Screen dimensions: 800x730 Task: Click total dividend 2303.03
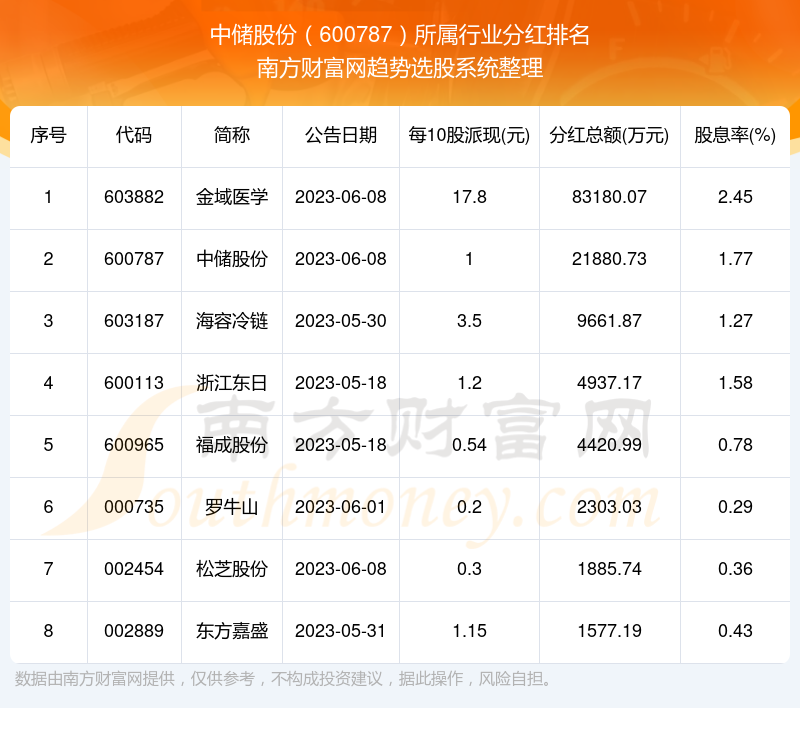pos(609,507)
